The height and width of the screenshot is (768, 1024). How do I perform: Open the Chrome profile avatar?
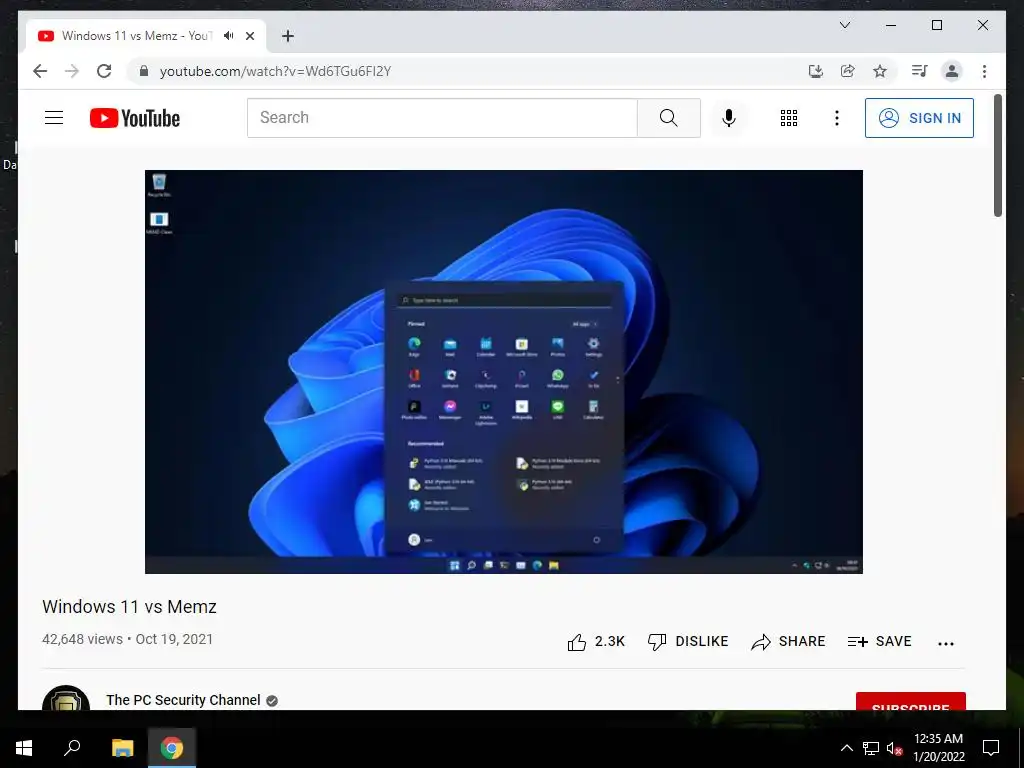[x=952, y=71]
